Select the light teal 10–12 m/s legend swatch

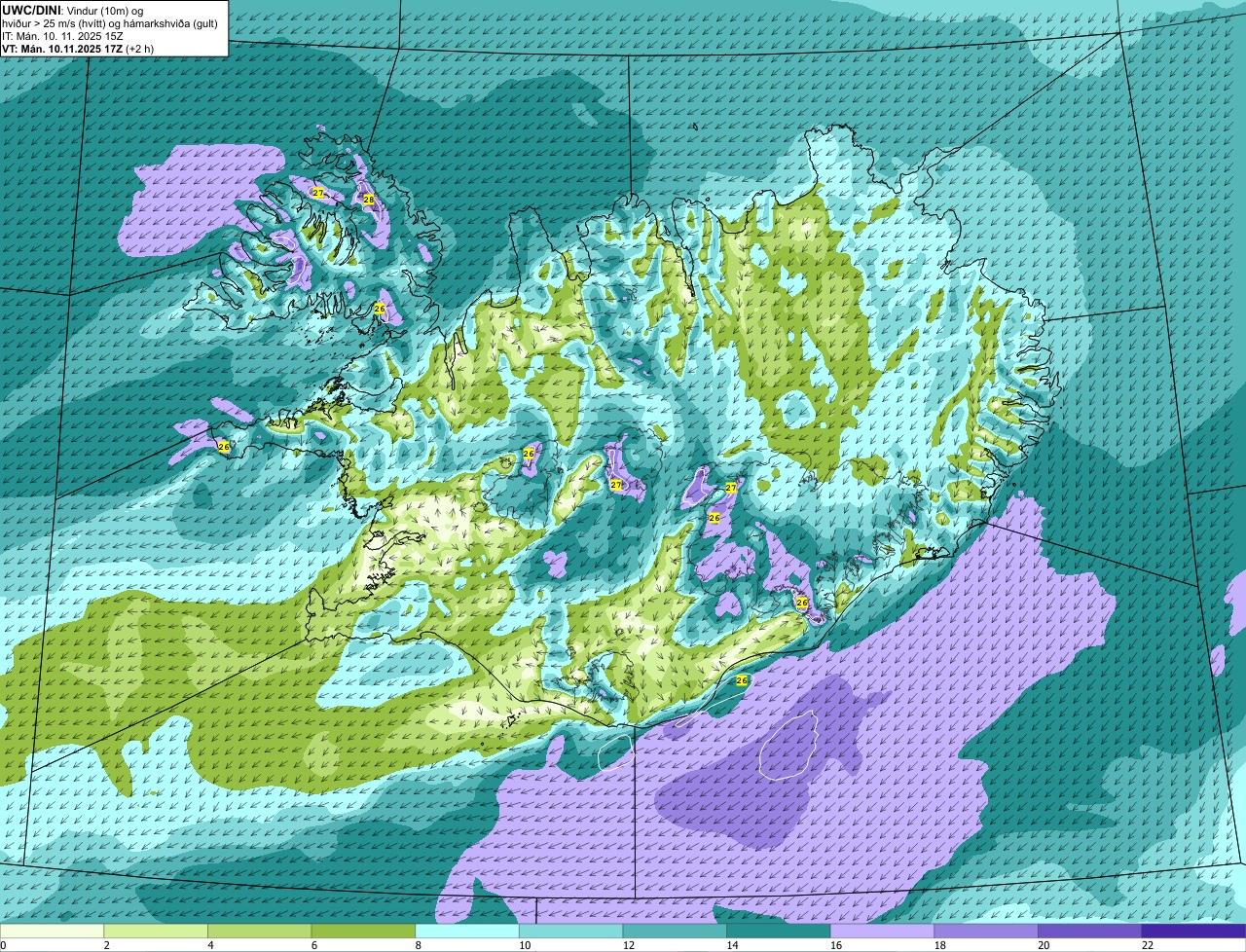click(x=570, y=931)
